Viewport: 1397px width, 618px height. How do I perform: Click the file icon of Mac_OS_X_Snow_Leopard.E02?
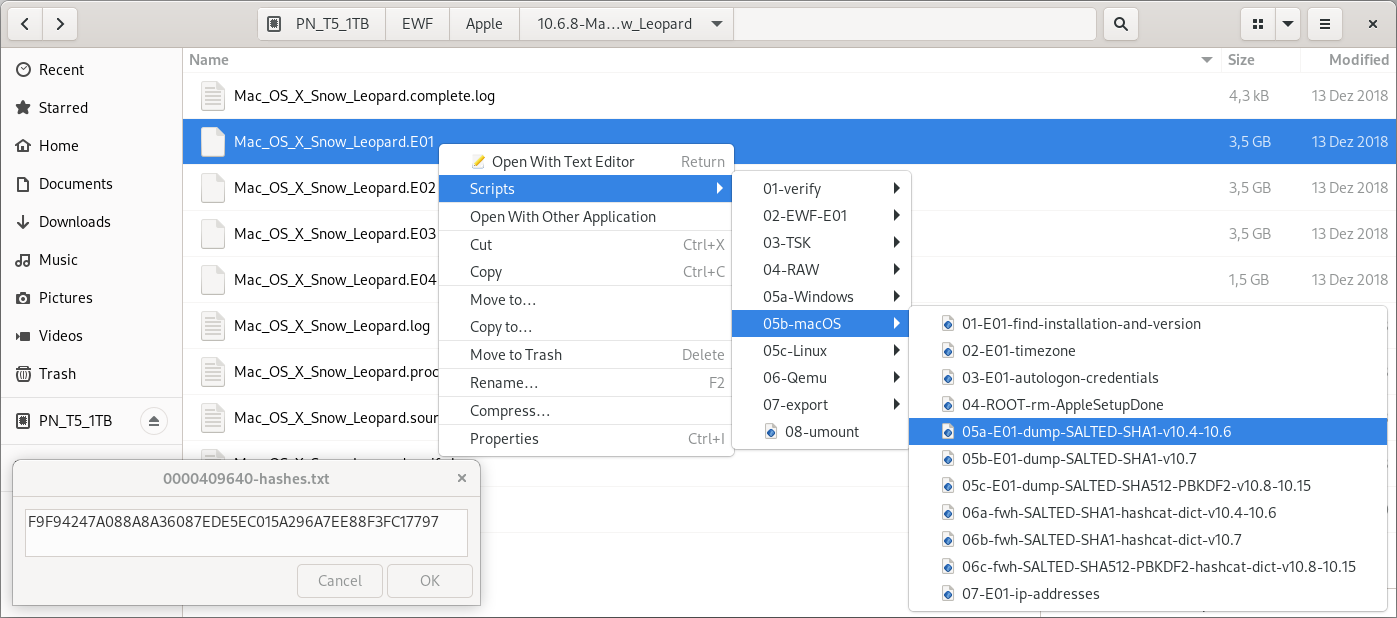(213, 188)
